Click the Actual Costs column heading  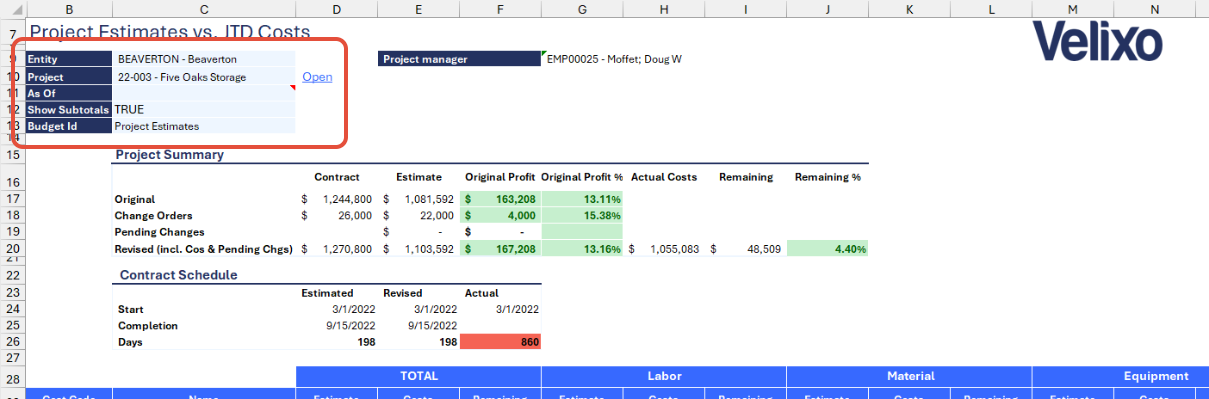[x=664, y=177]
